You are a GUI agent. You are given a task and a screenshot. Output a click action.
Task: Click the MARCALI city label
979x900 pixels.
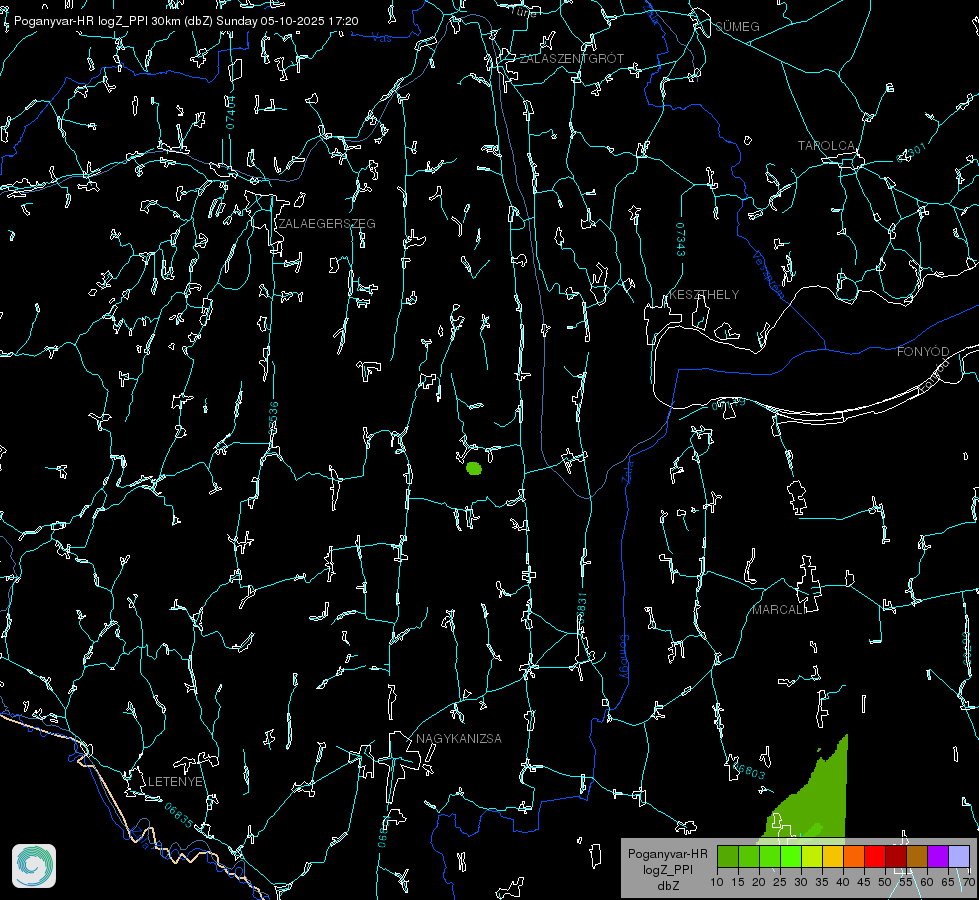coord(779,610)
